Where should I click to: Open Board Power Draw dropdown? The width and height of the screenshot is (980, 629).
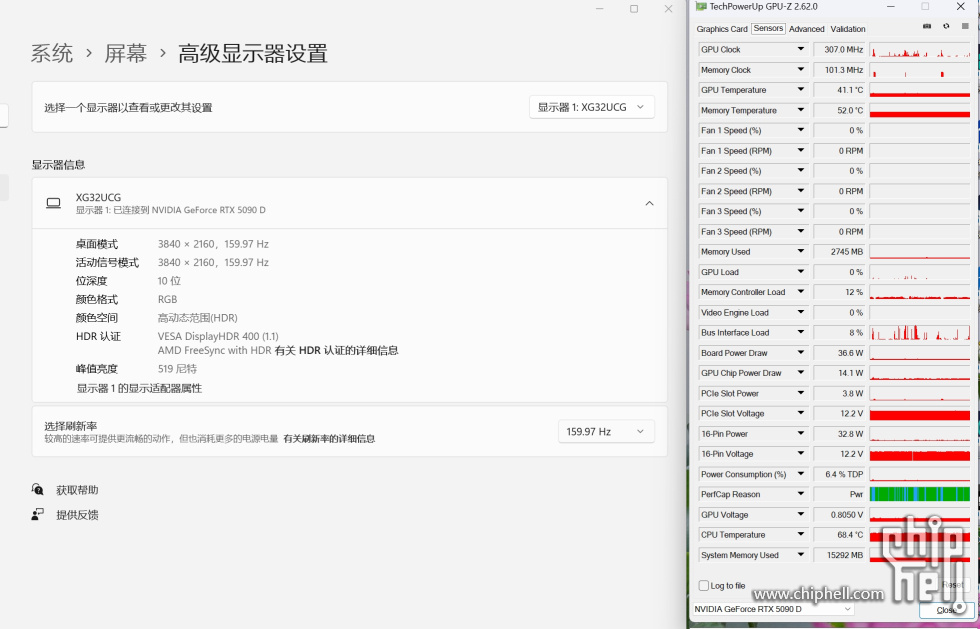click(800, 353)
